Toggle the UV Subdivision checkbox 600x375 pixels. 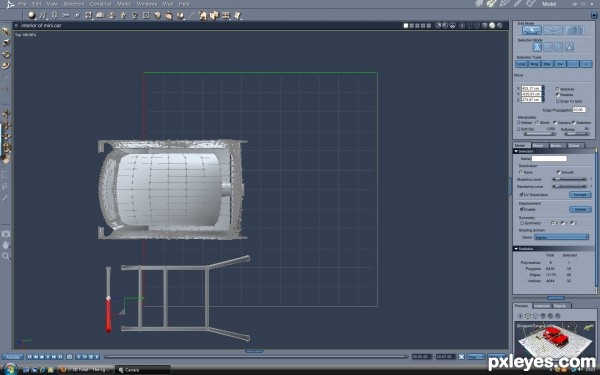(521, 194)
